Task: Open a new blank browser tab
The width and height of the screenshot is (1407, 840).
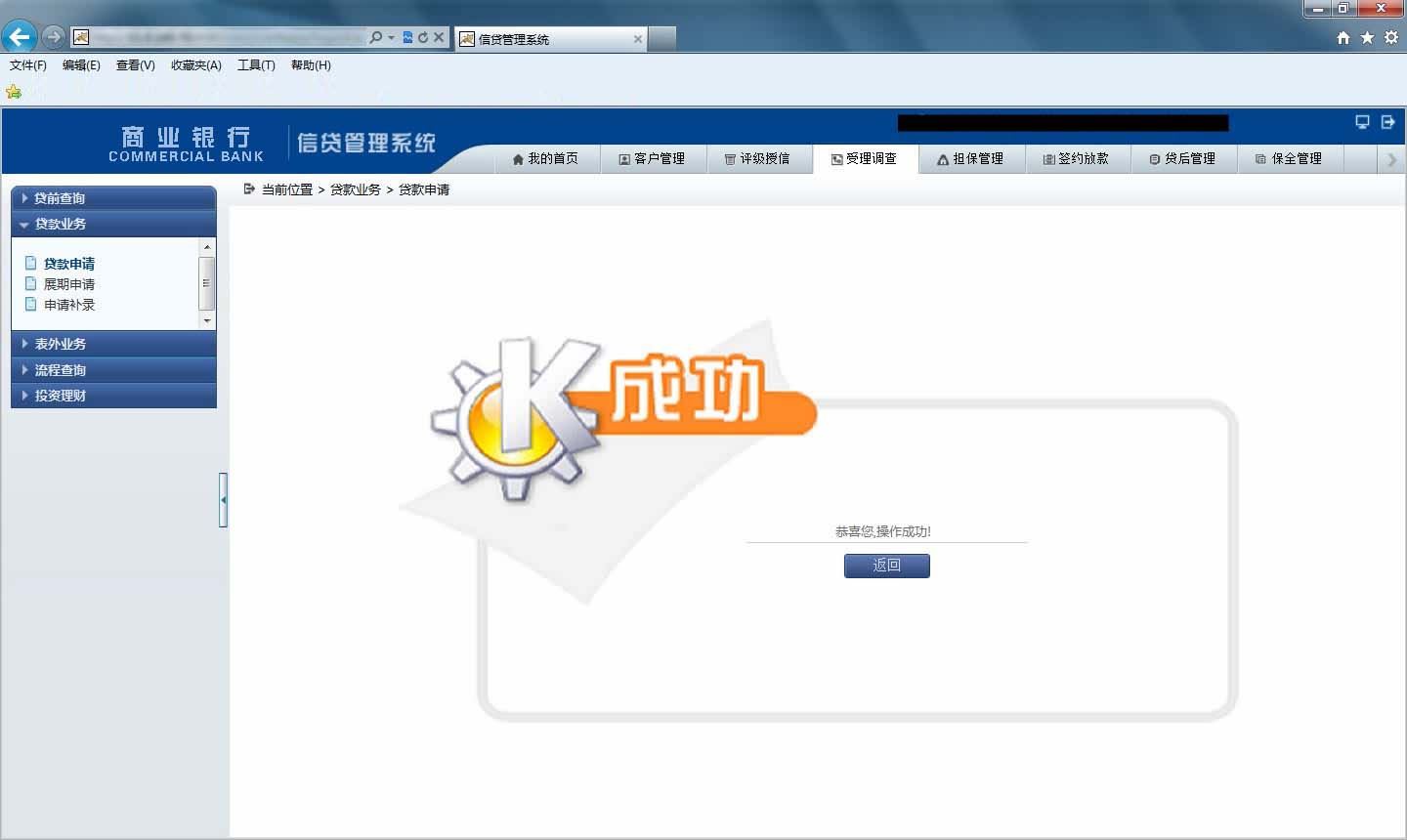Action: [662, 39]
